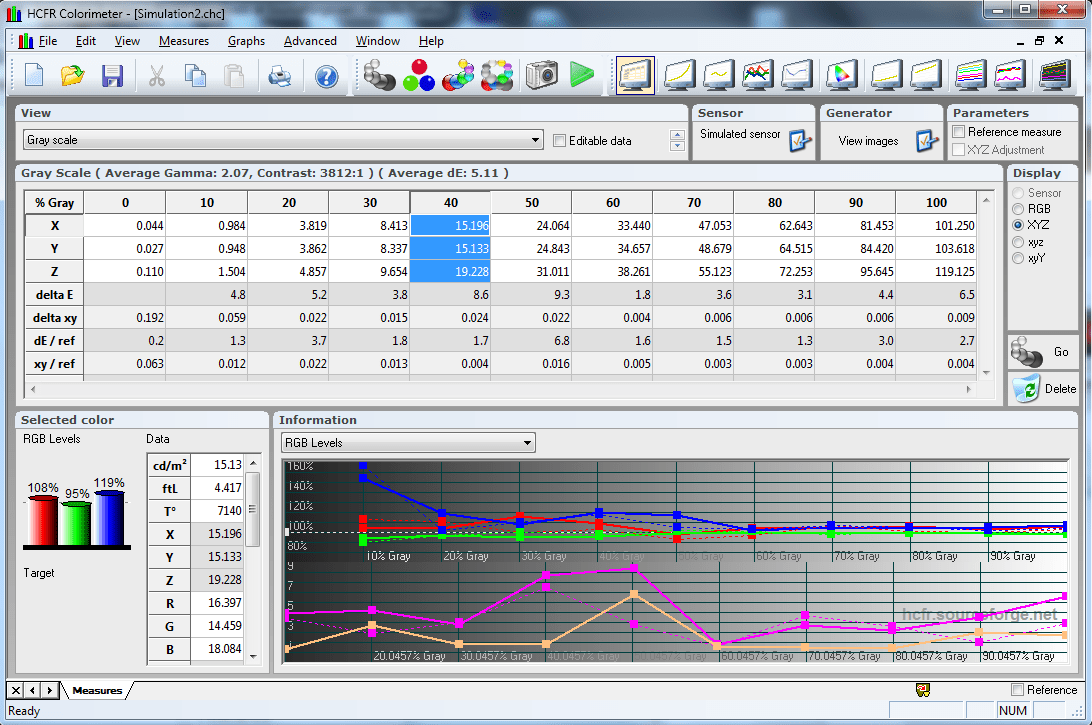This screenshot has height=725, width=1092.
Task: Open the RGB Levels data dropdown
Action: [x=529, y=442]
